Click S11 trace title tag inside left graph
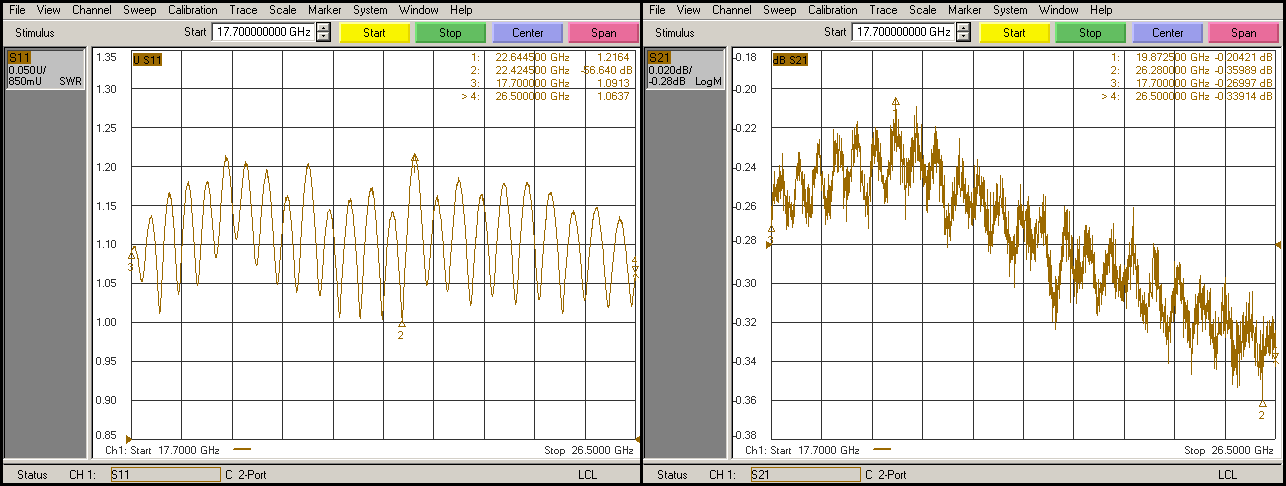This screenshot has width=1286, height=486. (x=147, y=60)
